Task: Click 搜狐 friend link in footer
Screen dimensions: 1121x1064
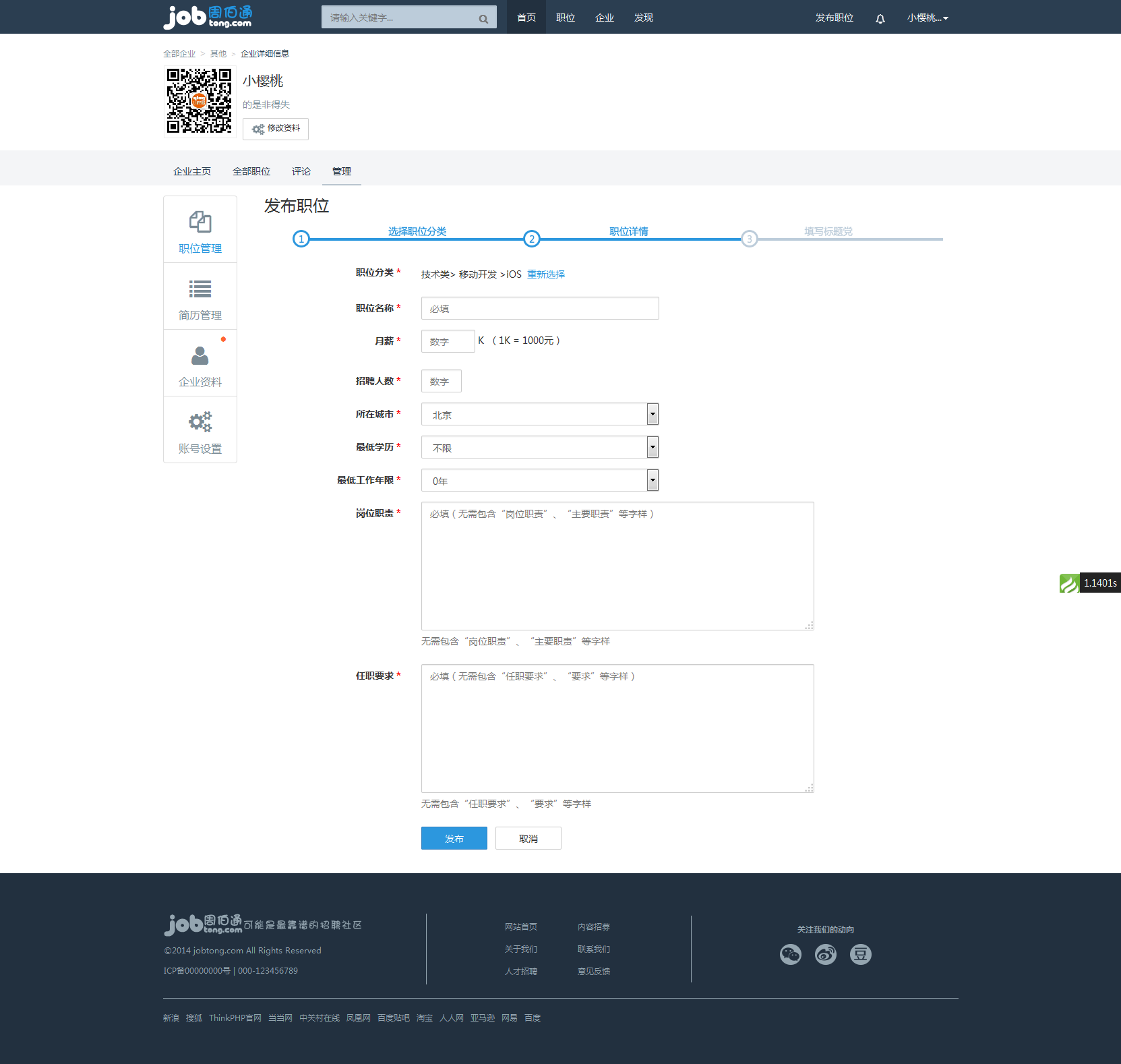Action: [x=194, y=1018]
